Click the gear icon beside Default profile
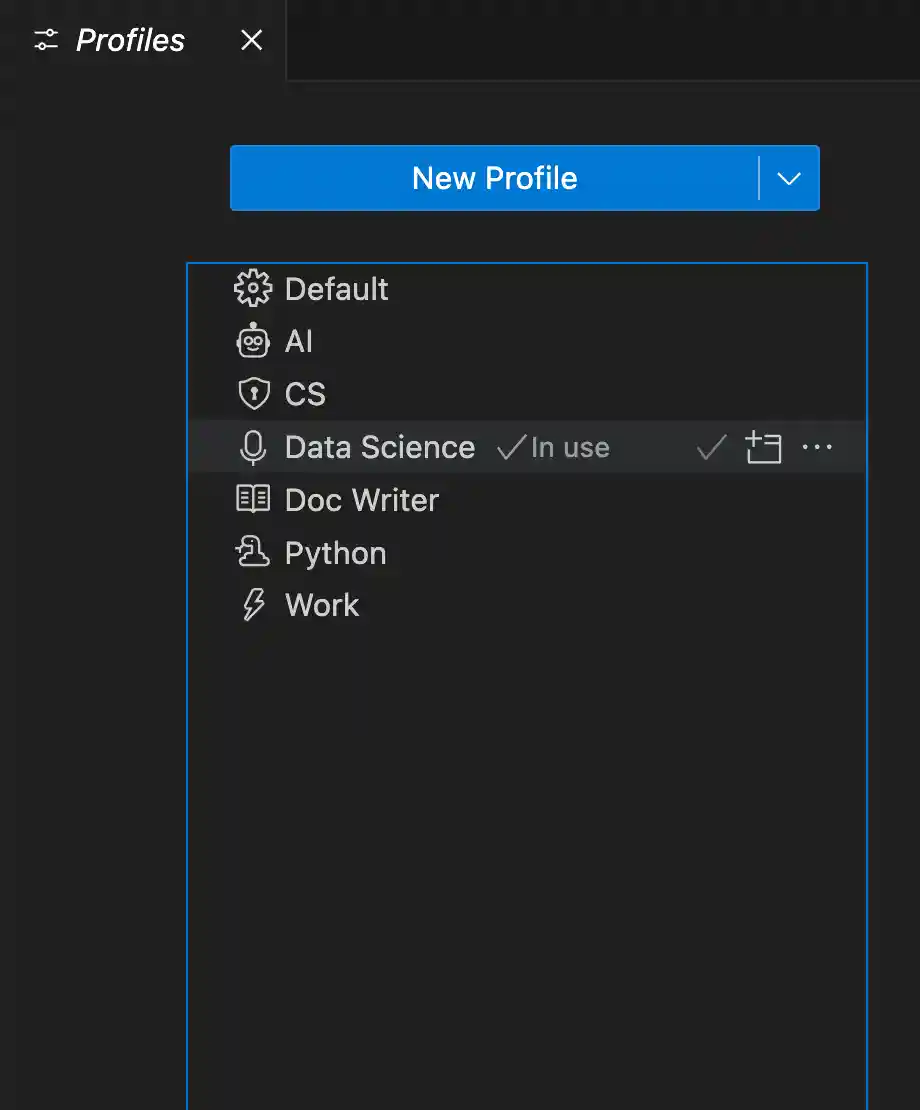Viewport: 920px width, 1110px height. [x=253, y=289]
